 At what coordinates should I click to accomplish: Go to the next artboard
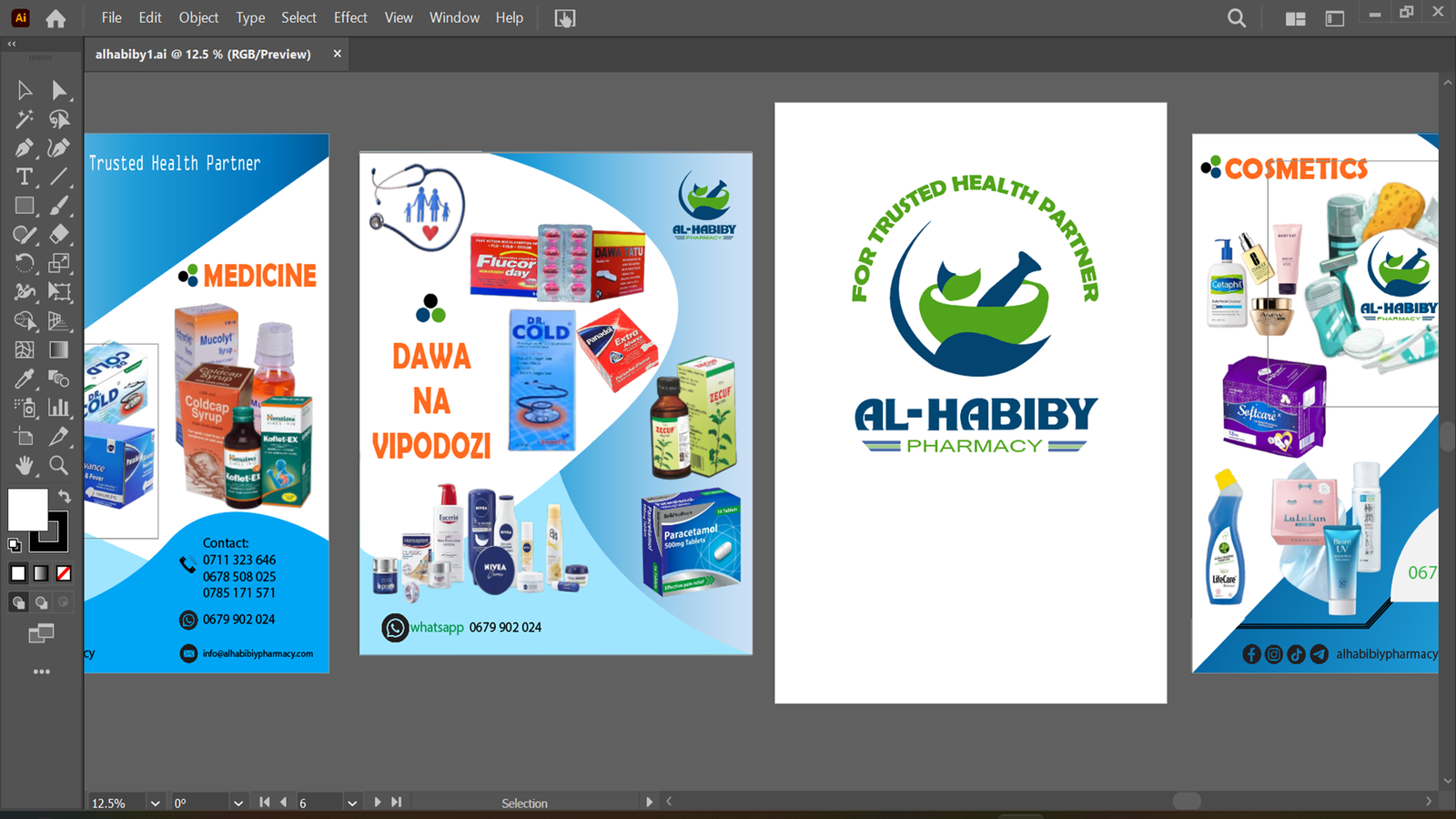[378, 803]
